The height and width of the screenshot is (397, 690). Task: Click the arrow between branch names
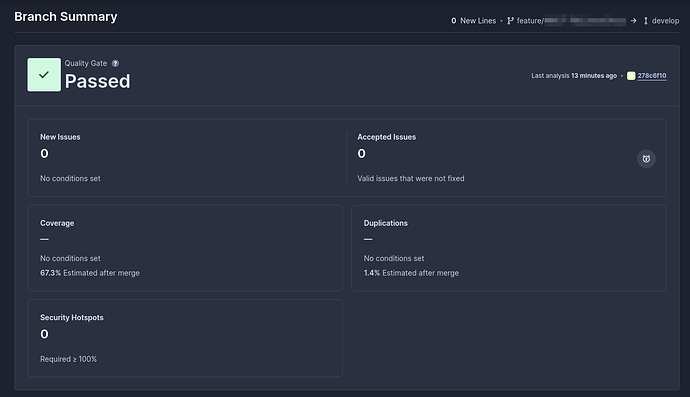[x=633, y=21]
